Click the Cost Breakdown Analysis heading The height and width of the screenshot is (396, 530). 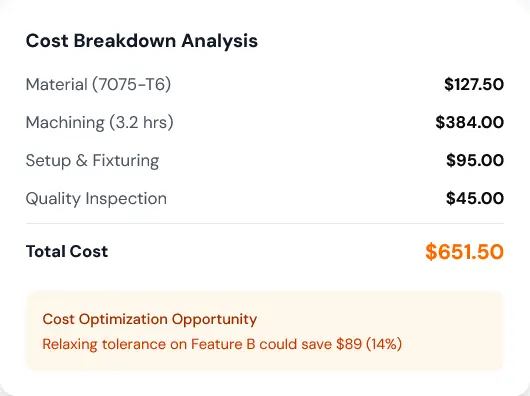point(142,41)
